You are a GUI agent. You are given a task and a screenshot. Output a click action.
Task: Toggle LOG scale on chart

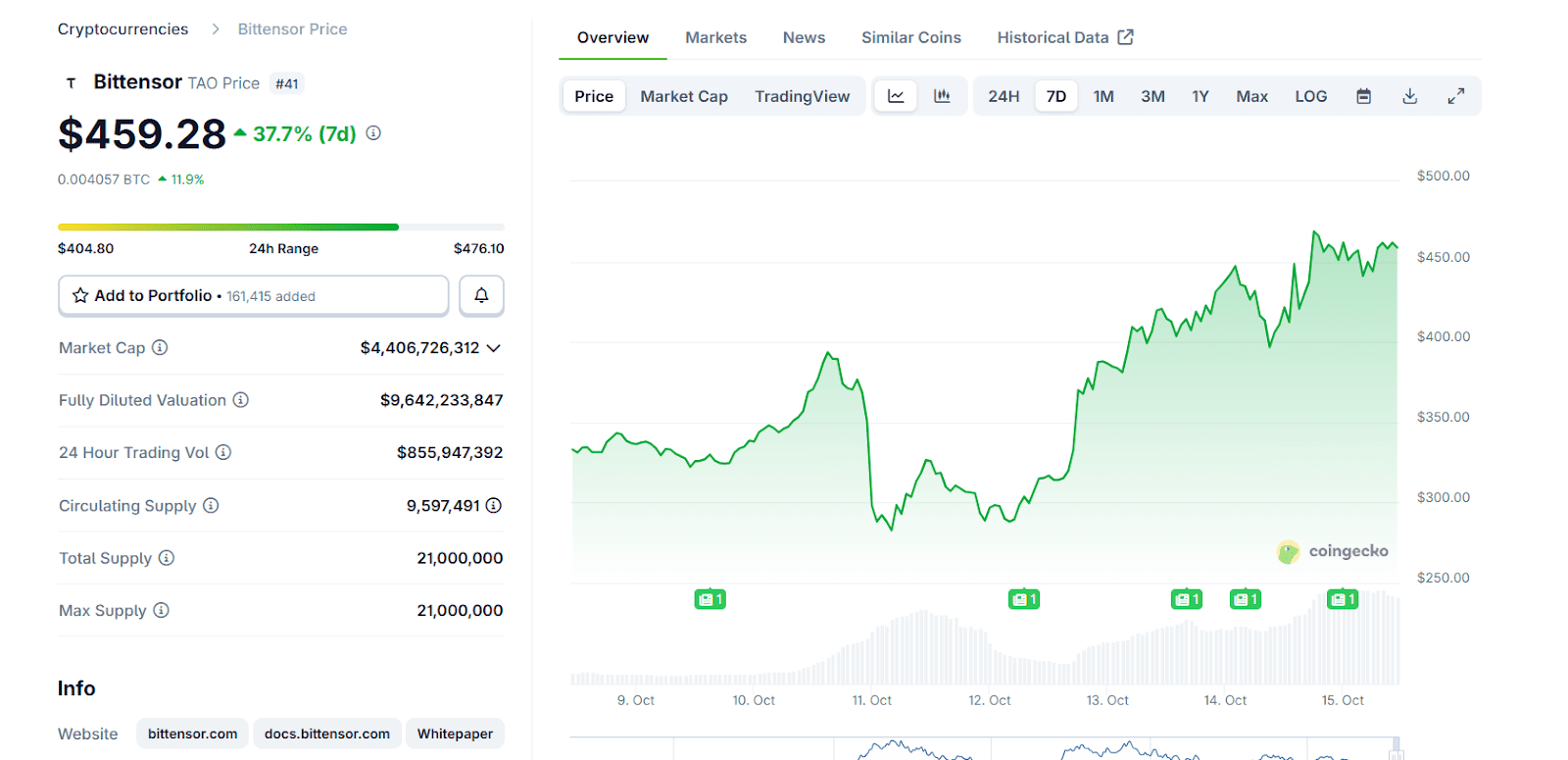[x=1310, y=96]
